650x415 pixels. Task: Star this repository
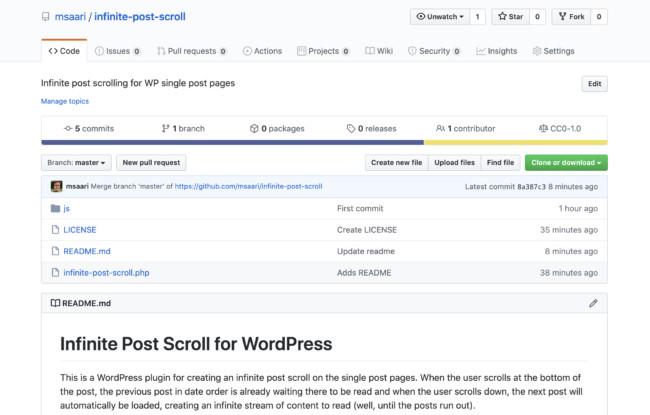point(511,17)
